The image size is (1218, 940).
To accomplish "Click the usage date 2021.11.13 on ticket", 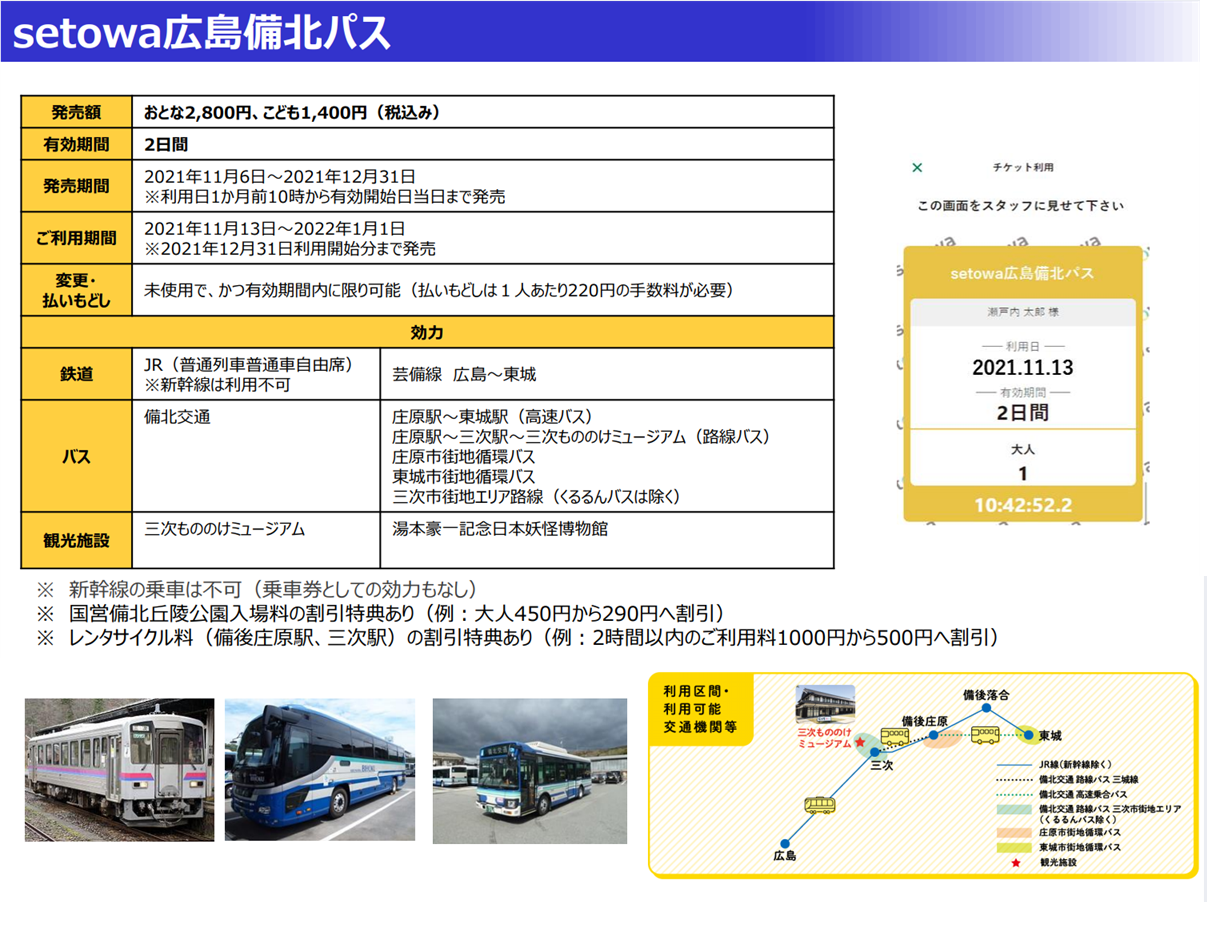I will coord(1022,368).
